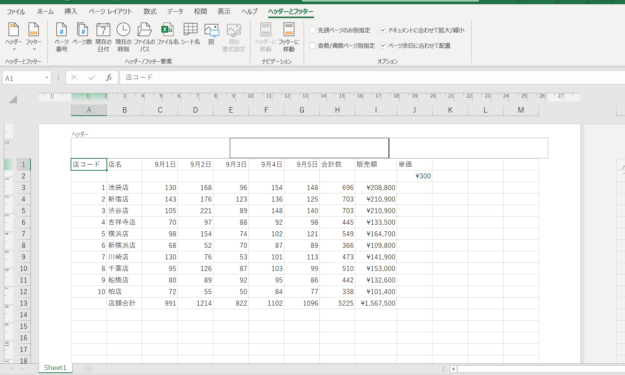Switch to the 挿入 tab
This screenshot has width=625, height=375.
coord(71,12)
